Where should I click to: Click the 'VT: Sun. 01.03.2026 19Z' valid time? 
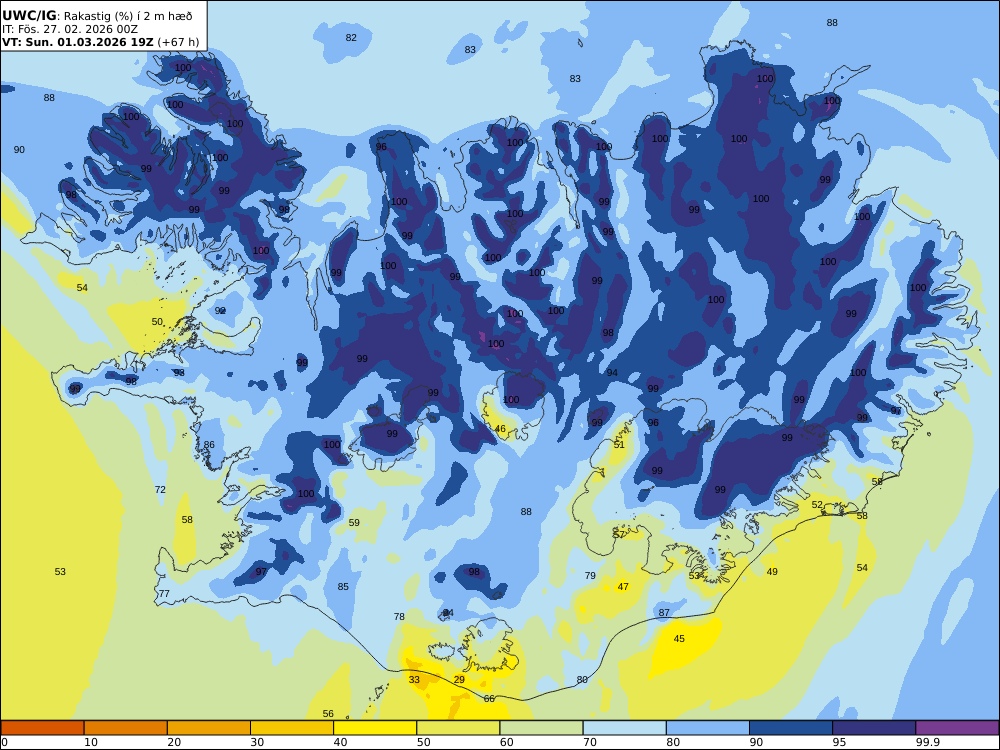click(x=77, y=42)
